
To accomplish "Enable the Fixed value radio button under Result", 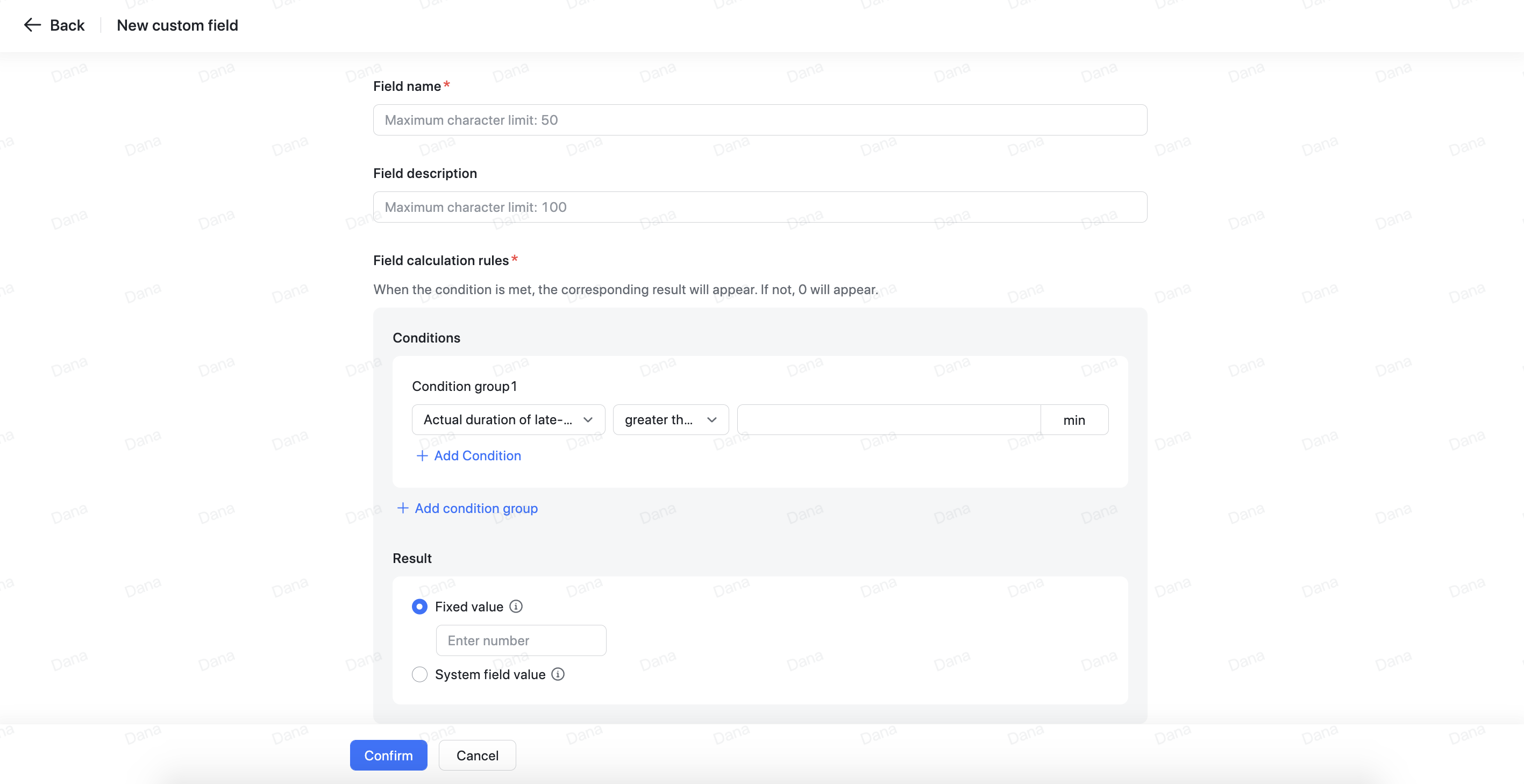I will pyautogui.click(x=419, y=607).
